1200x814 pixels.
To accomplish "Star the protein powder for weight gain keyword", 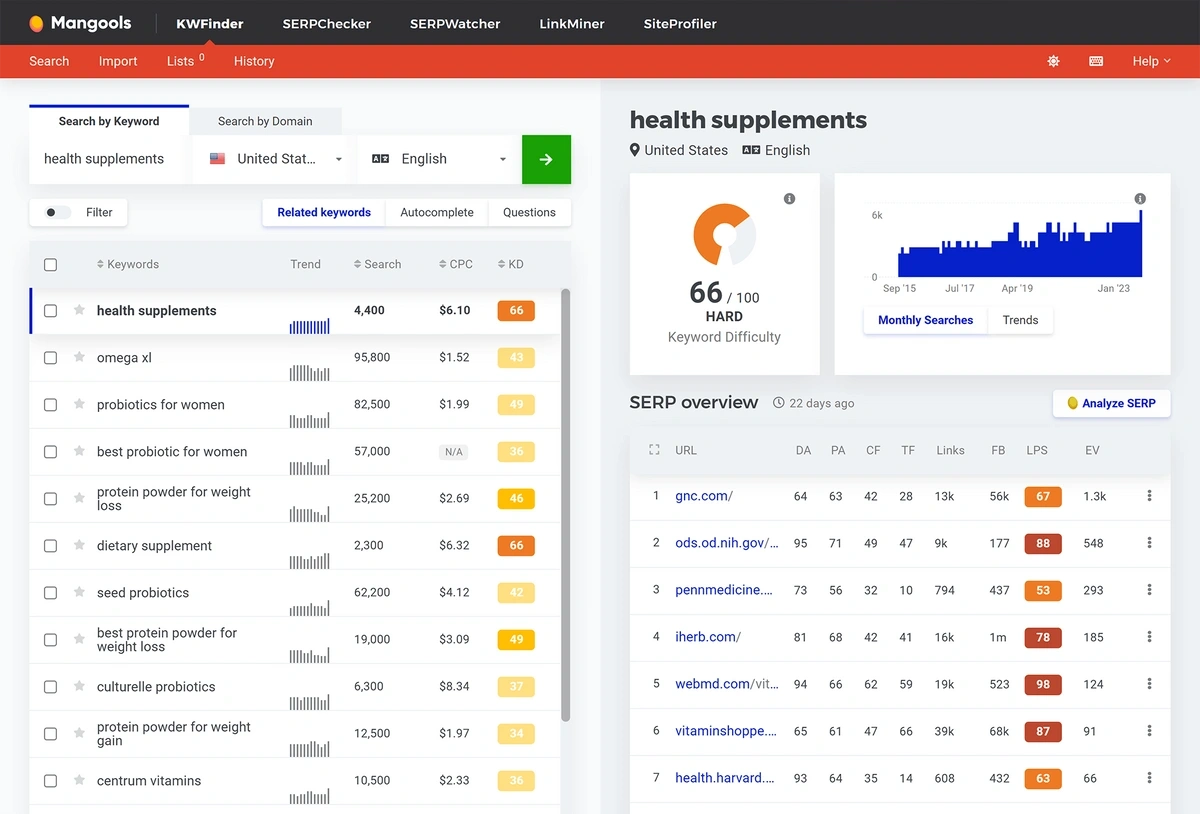I will (79, 733).
